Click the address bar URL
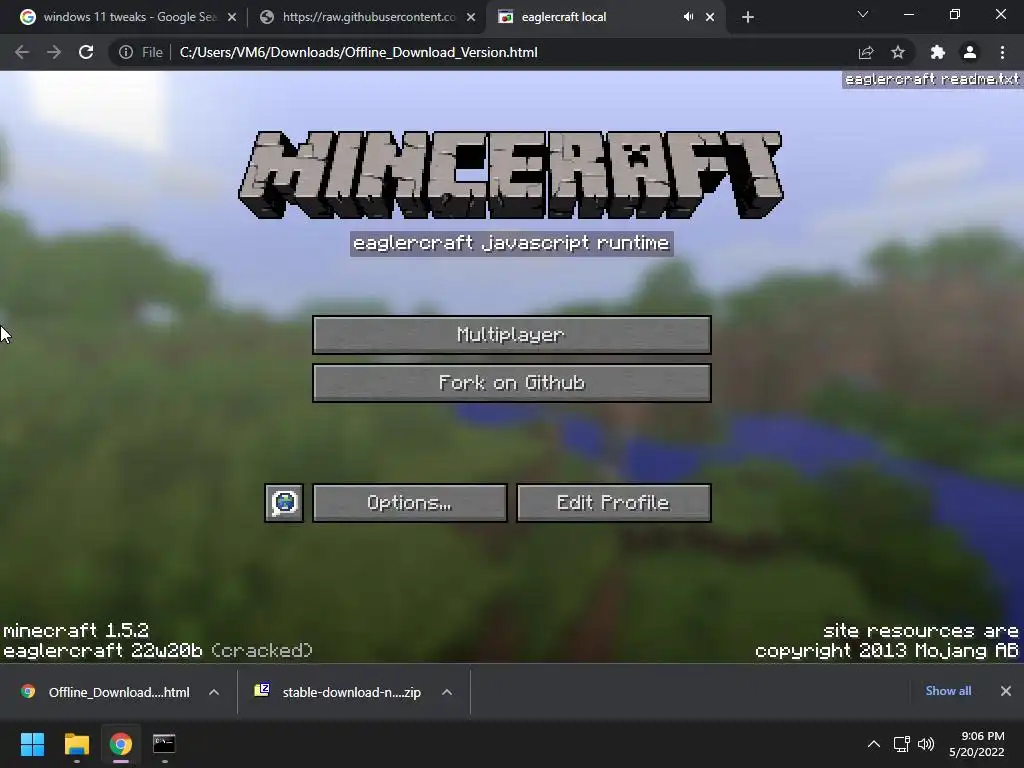1024x768 pixels. tap(359, 52)
